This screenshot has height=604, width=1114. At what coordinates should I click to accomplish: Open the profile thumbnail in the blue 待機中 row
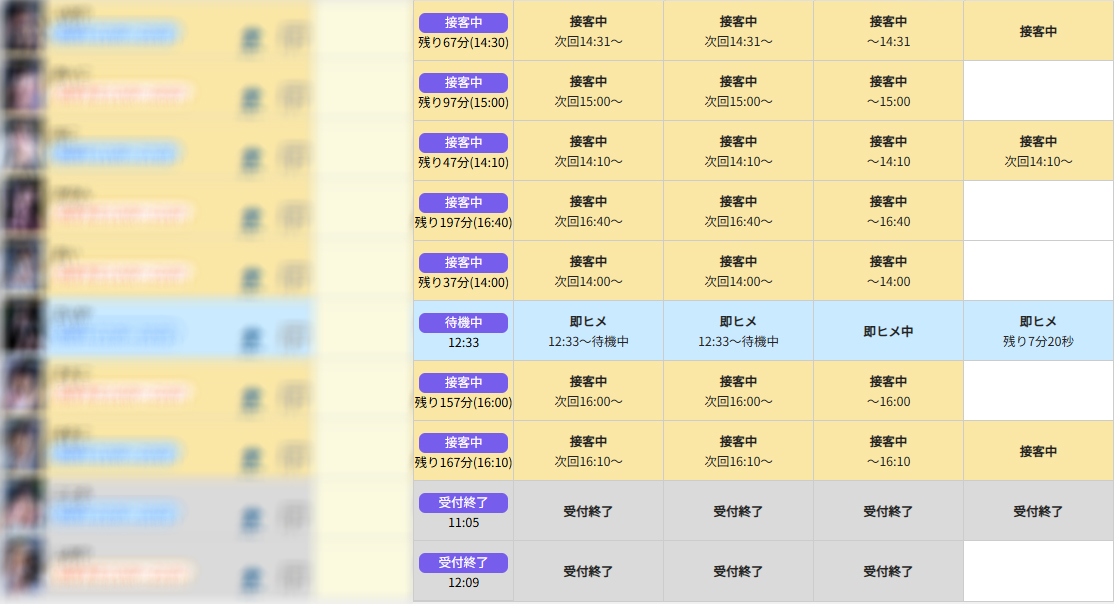pyautogui.click(x=23, y=331)
